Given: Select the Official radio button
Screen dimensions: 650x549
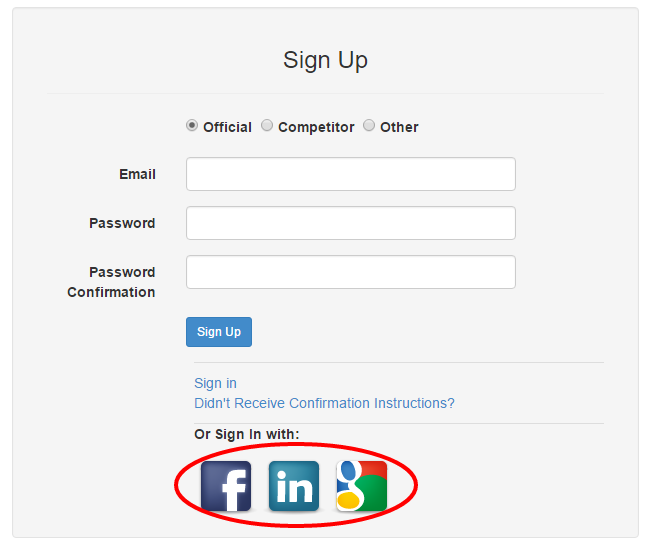Looking at the screenshot, I should point(192,125).
